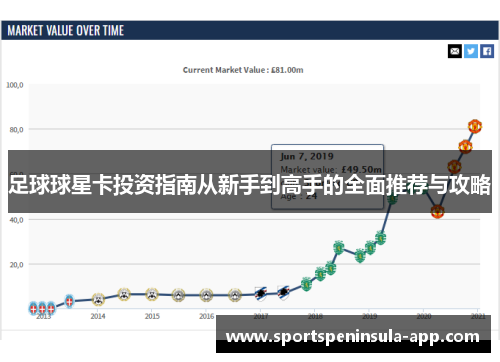
Task: Click the 'Jun 7, 2019' tooltip date
Action: pyautogui.click(x=307, y=156)
